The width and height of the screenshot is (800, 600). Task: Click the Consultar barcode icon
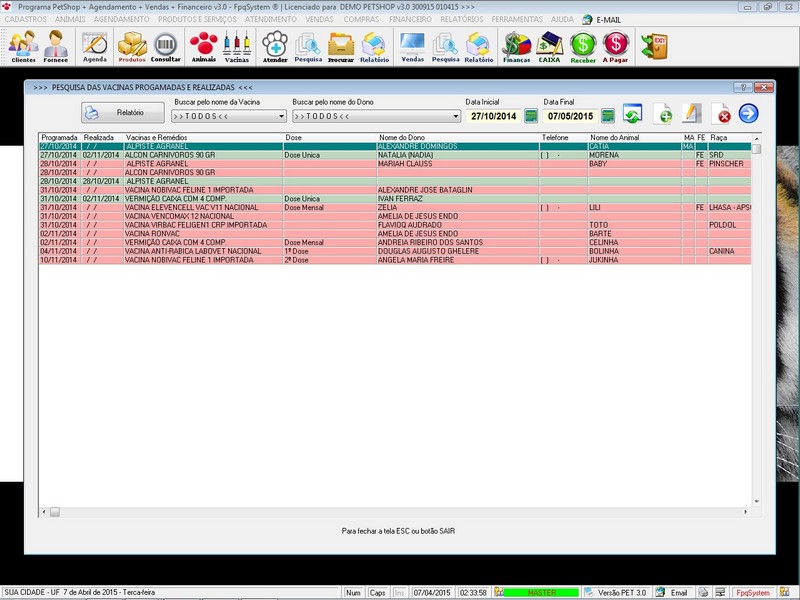pos(165,46)
